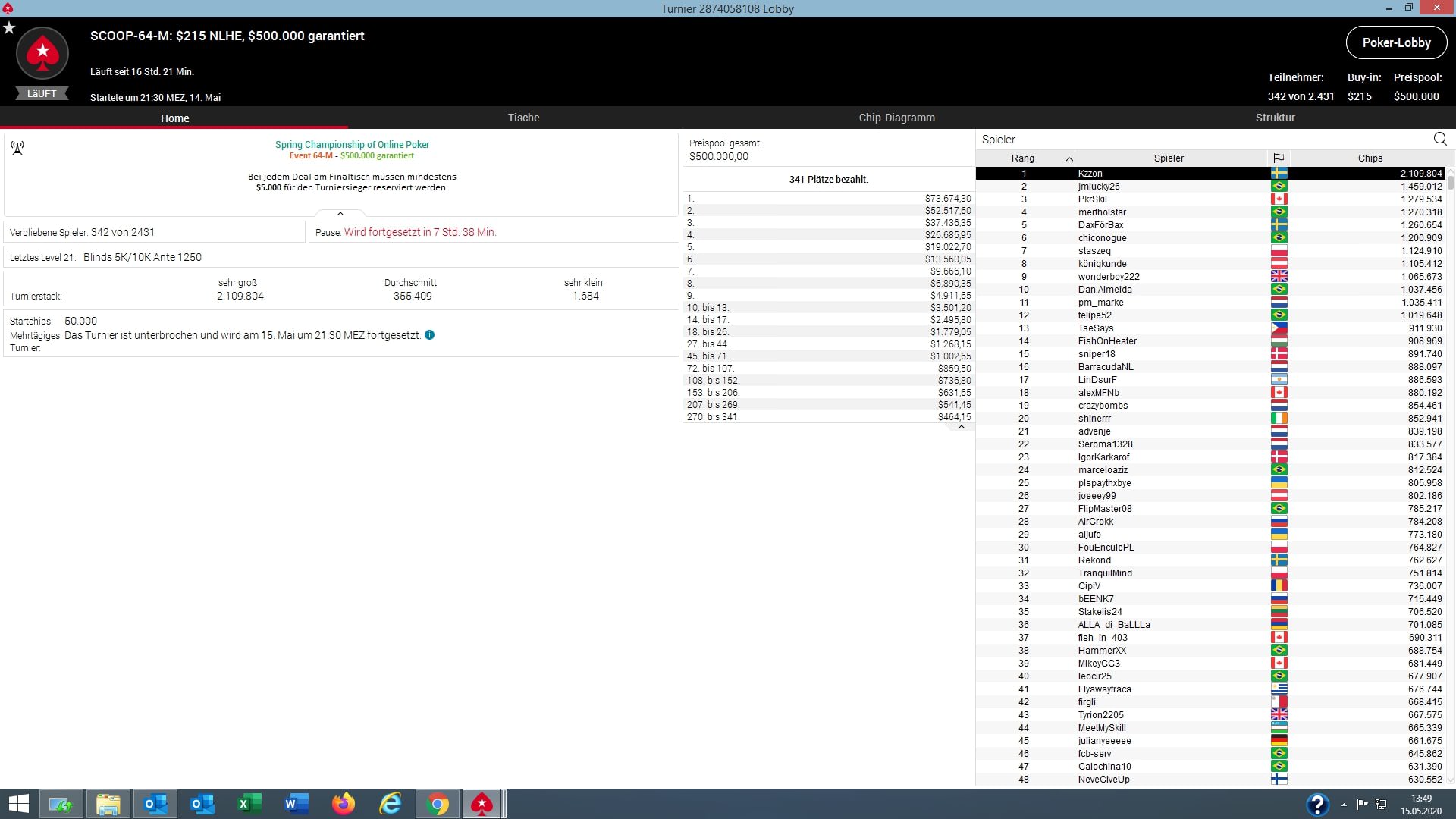Switch to the Tische tab

tap(523, 118)
